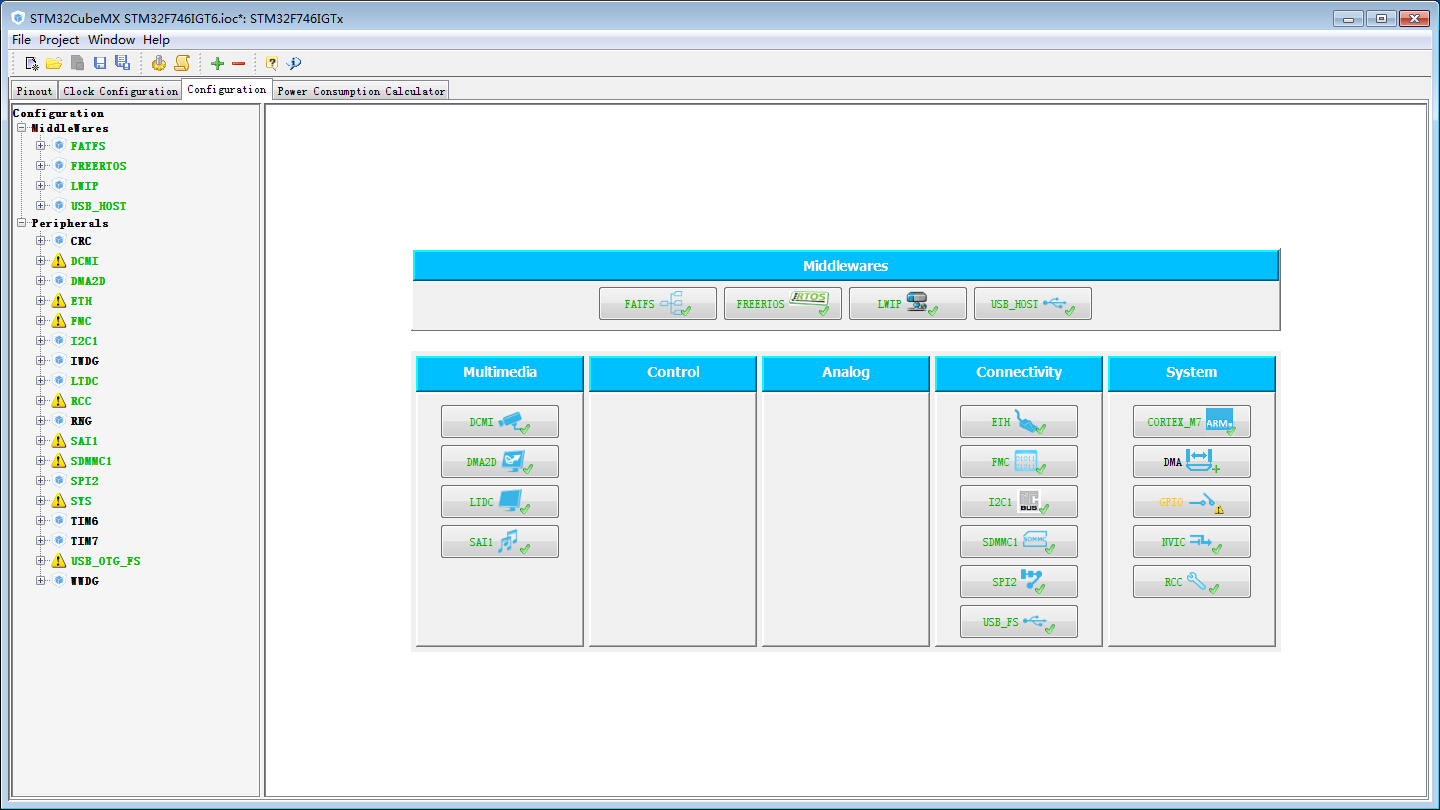This screenshot has width=1440, height=810.
Task: Click the Help question mark icon
Action: pos(272,63)
